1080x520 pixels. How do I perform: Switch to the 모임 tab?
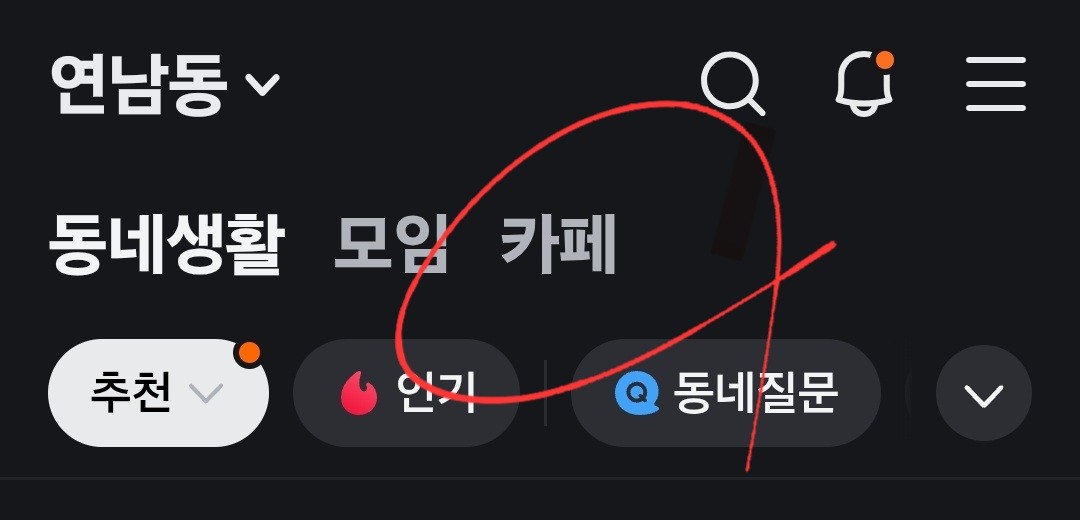(391, 244)
